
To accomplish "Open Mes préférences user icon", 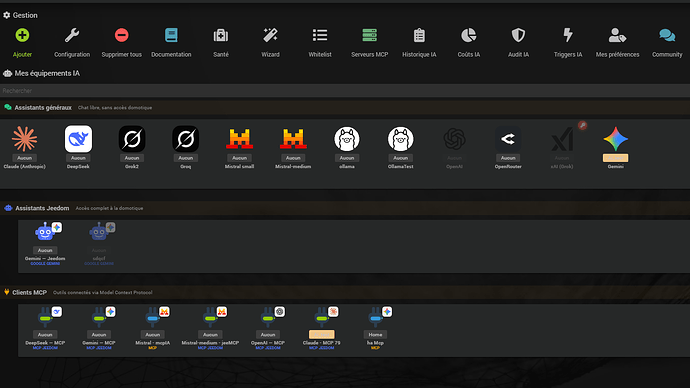I will pyautogui.click(x=617, y=35).
